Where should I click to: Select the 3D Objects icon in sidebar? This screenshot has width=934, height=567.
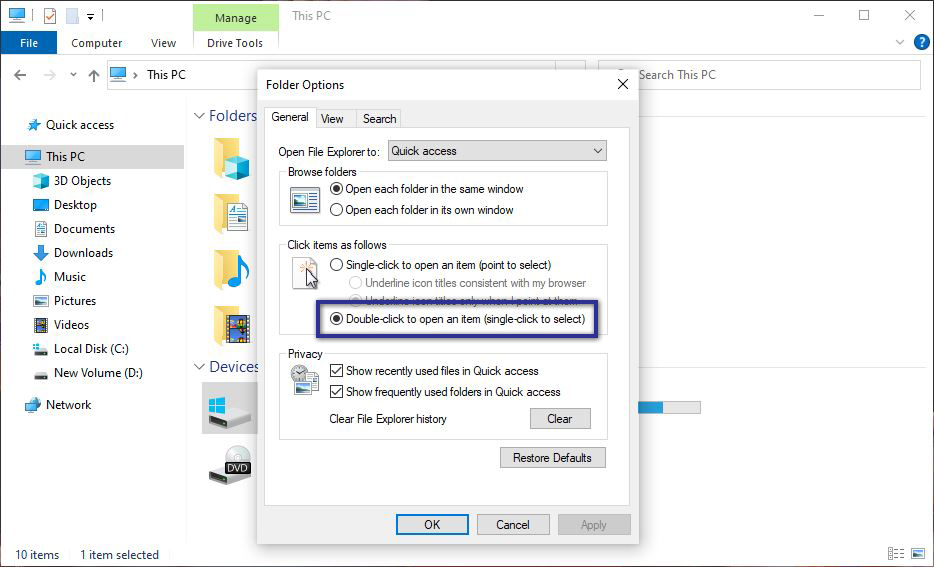(41, 180)
